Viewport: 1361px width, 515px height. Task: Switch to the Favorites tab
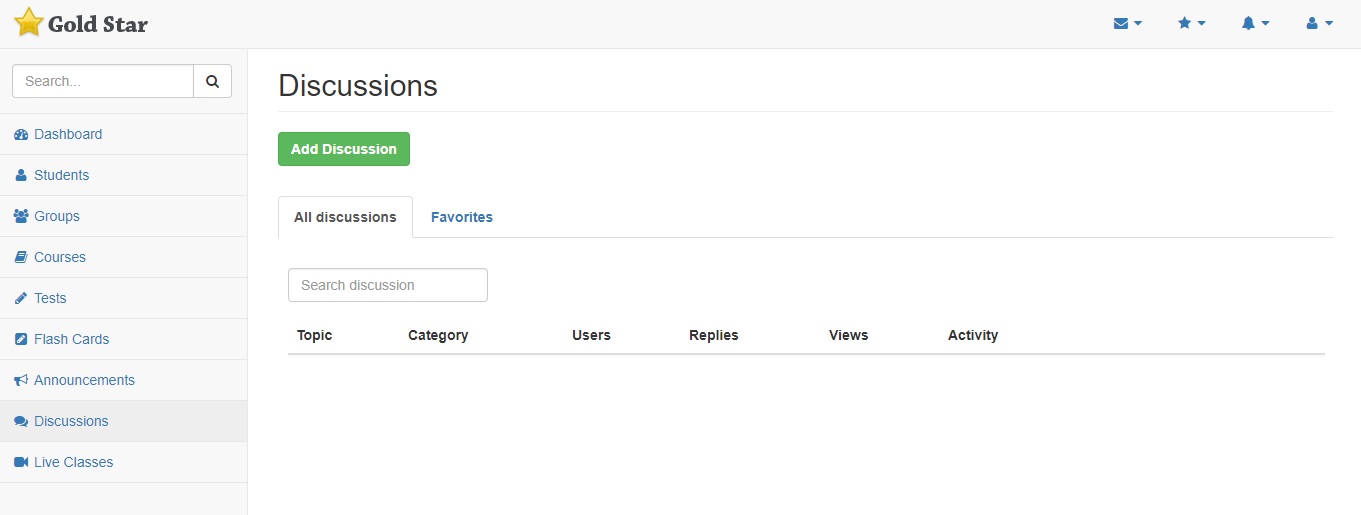[x=461, y=217]
